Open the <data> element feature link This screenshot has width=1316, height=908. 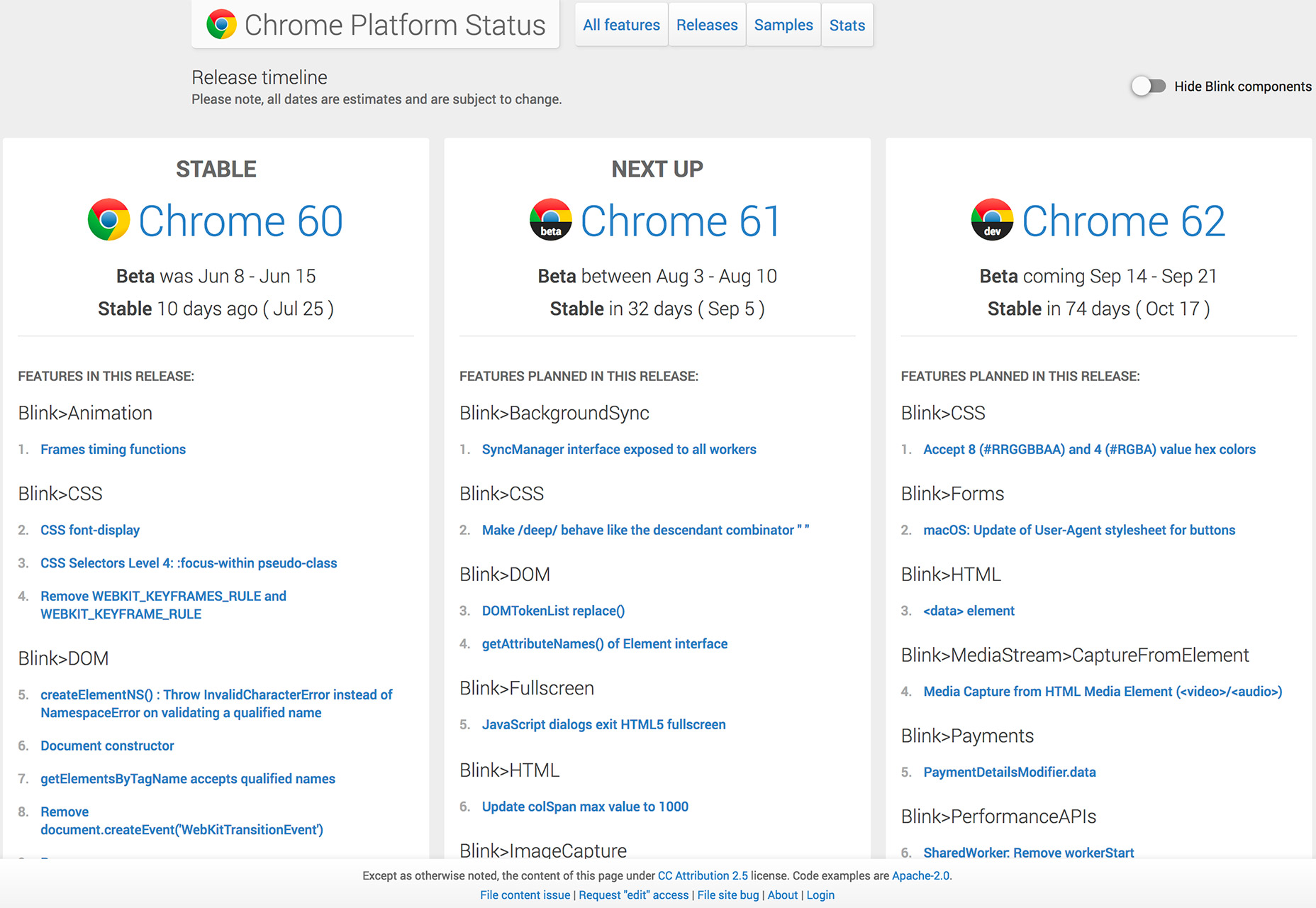(x=969, y=611)
